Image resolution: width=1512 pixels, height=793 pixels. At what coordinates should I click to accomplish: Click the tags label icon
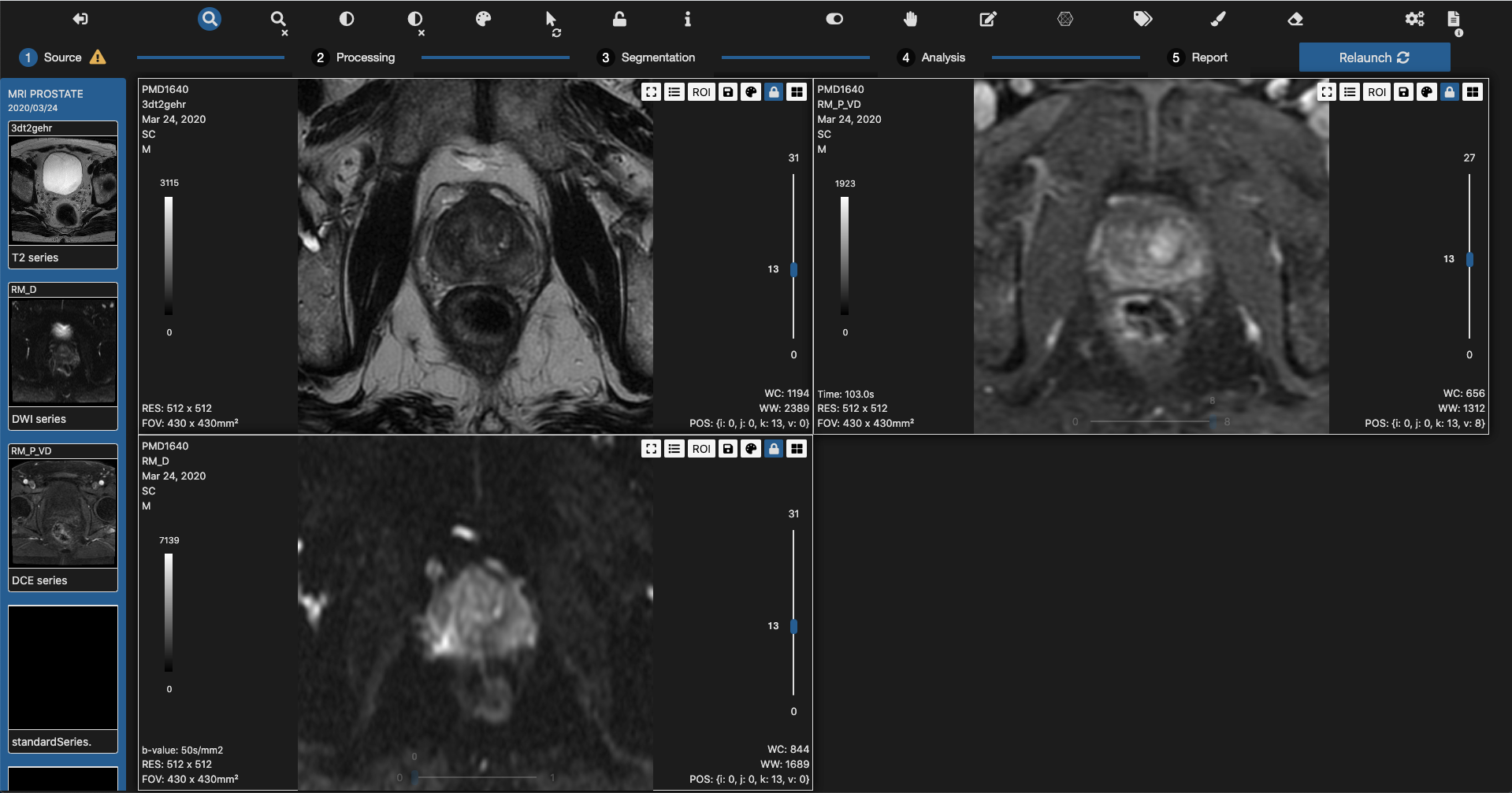1142,19
